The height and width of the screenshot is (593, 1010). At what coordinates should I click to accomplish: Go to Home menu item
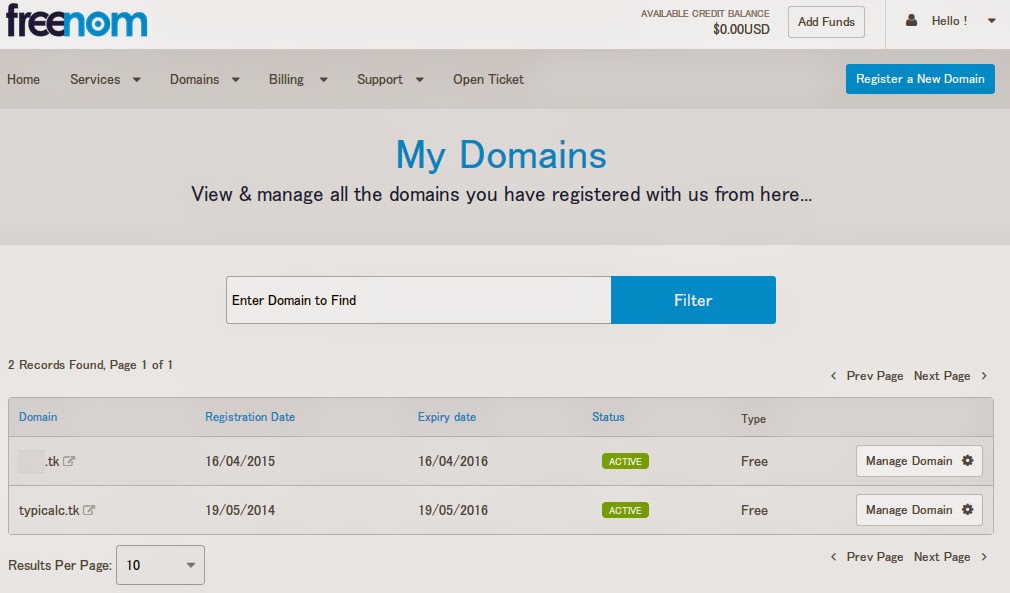pyautogui.click(x=23, y=79)
